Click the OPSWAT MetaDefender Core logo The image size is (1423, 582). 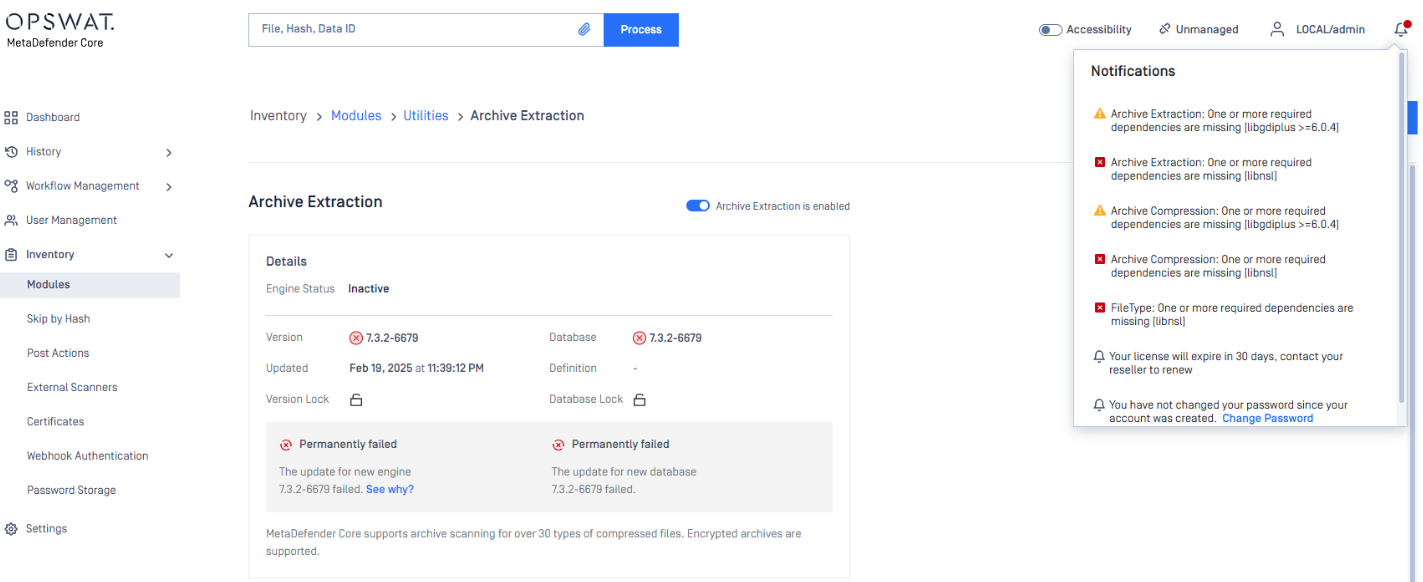pos(60,30)
